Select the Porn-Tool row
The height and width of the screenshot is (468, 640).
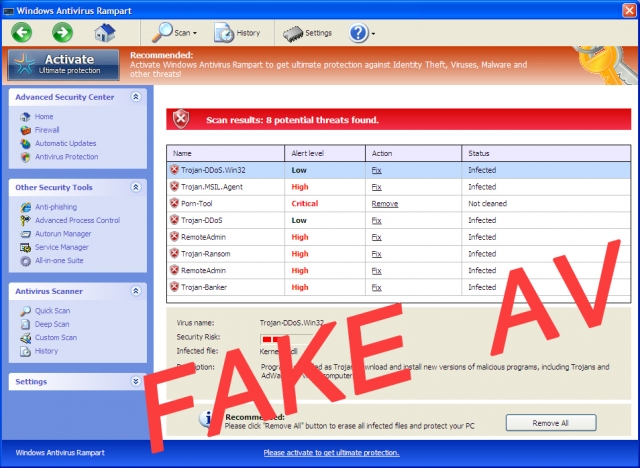(x=399, y=204)
